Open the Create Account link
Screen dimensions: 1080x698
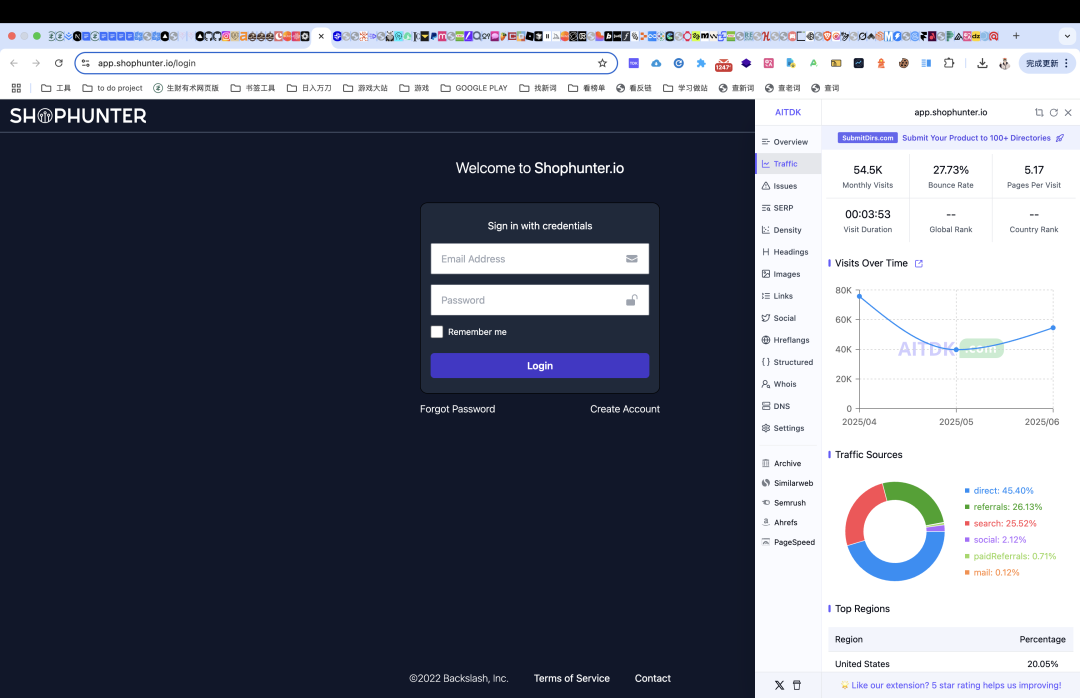pyautogui.click(x=625, y=409)
